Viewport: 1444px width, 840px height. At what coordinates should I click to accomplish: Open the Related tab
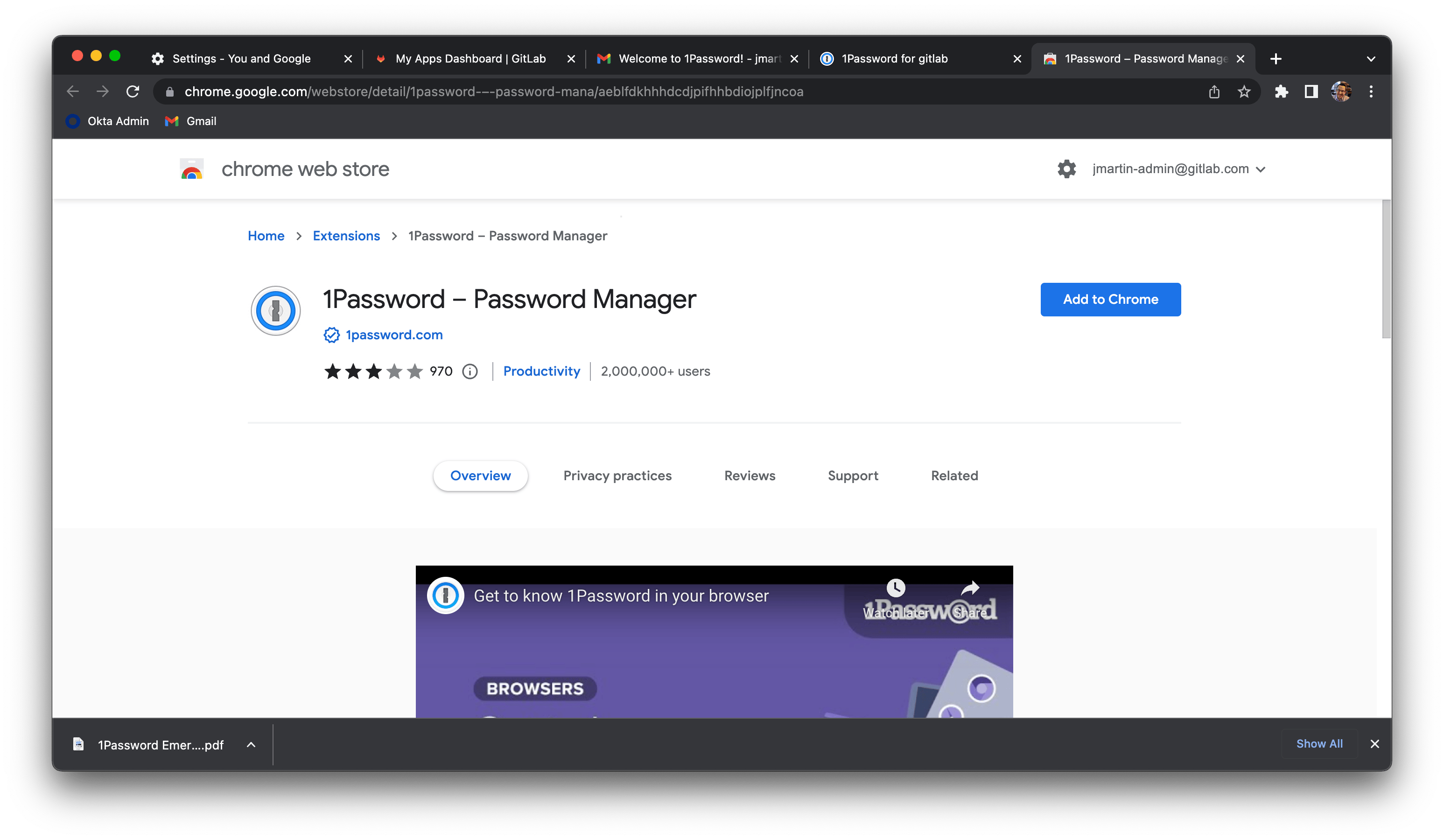[x=954, y=476]
